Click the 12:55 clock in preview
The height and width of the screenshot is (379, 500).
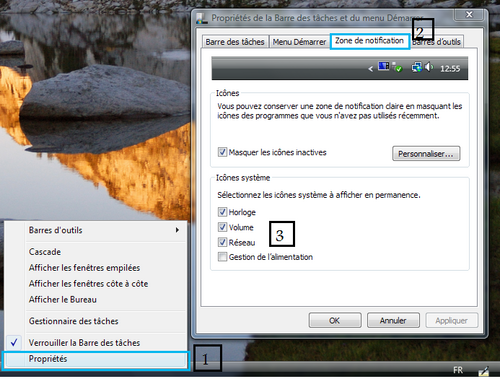450,69
